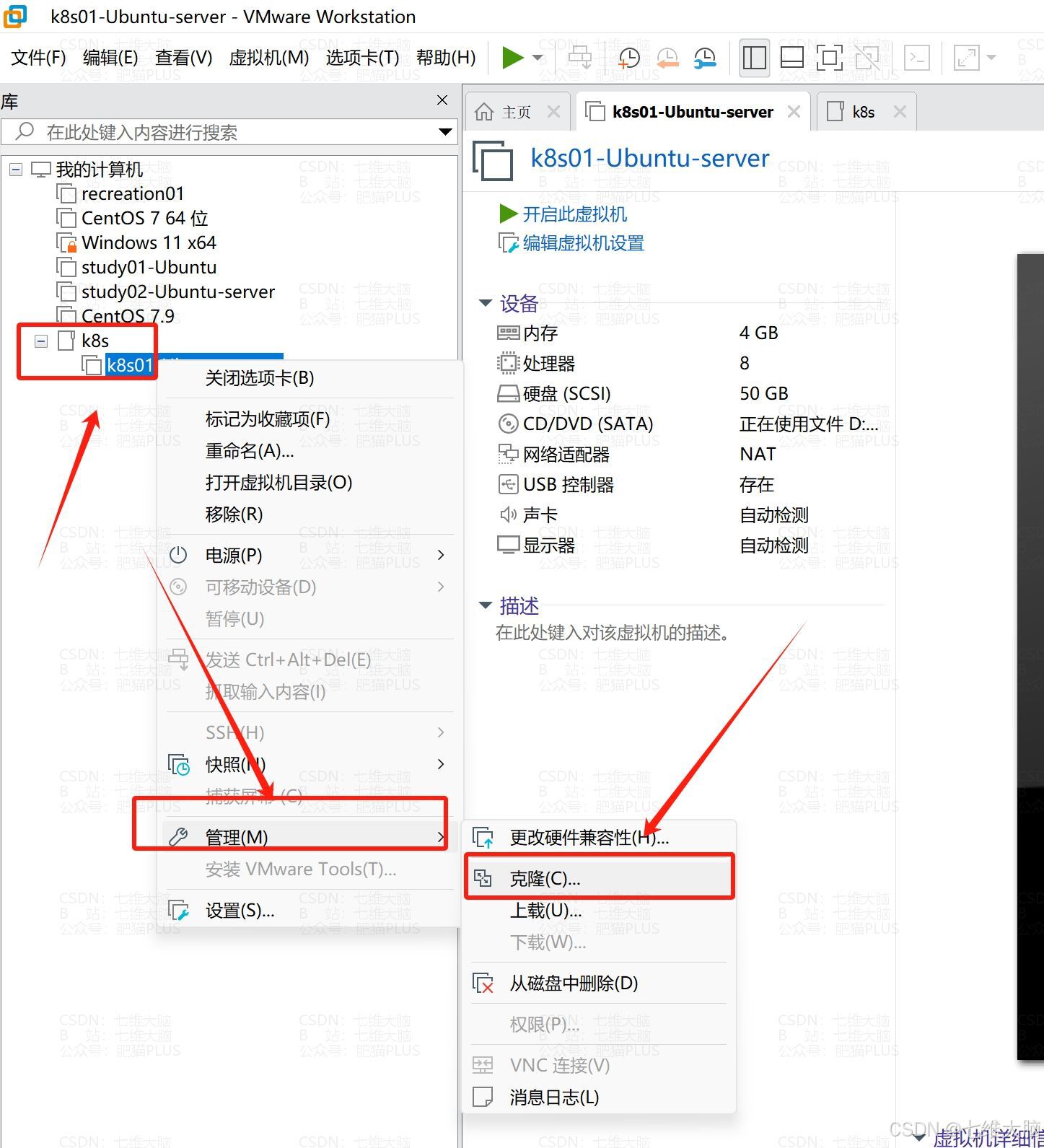1044x1148 pixels.
Task: Collapse the 我的计算机 tree node
Action: pos(16,170)
